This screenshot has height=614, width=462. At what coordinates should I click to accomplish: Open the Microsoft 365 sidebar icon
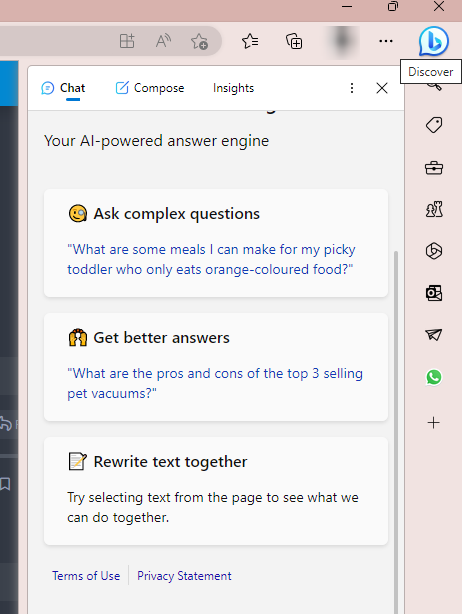[434, 251]
